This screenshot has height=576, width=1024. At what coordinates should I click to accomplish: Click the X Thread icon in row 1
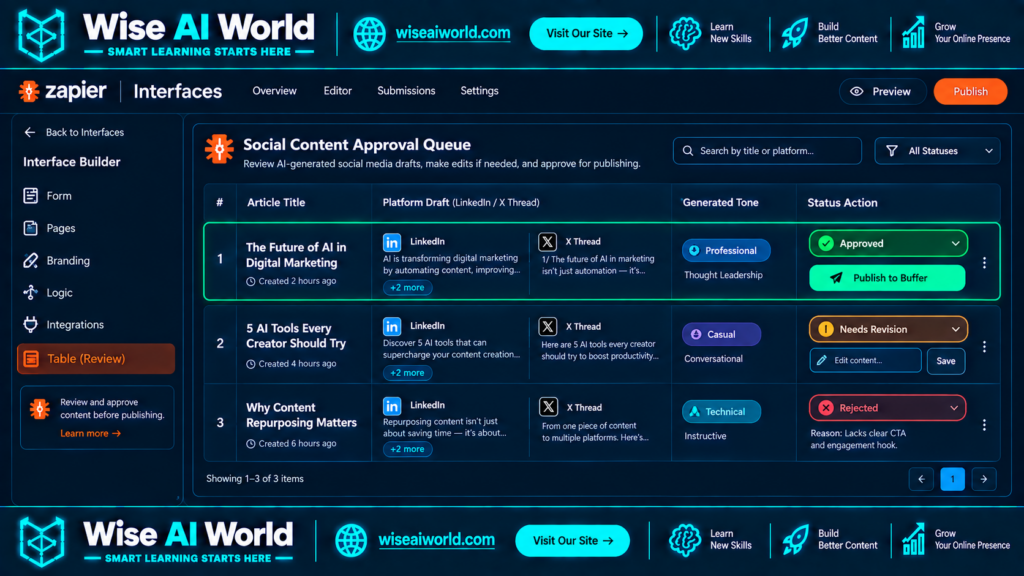547,242
